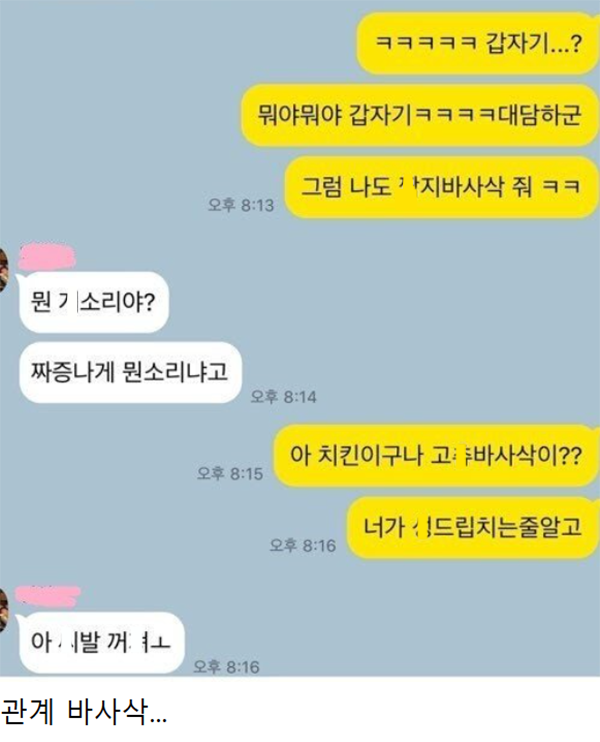
Task: Open the profile photo beside the last white message
Action: (4, 610)
